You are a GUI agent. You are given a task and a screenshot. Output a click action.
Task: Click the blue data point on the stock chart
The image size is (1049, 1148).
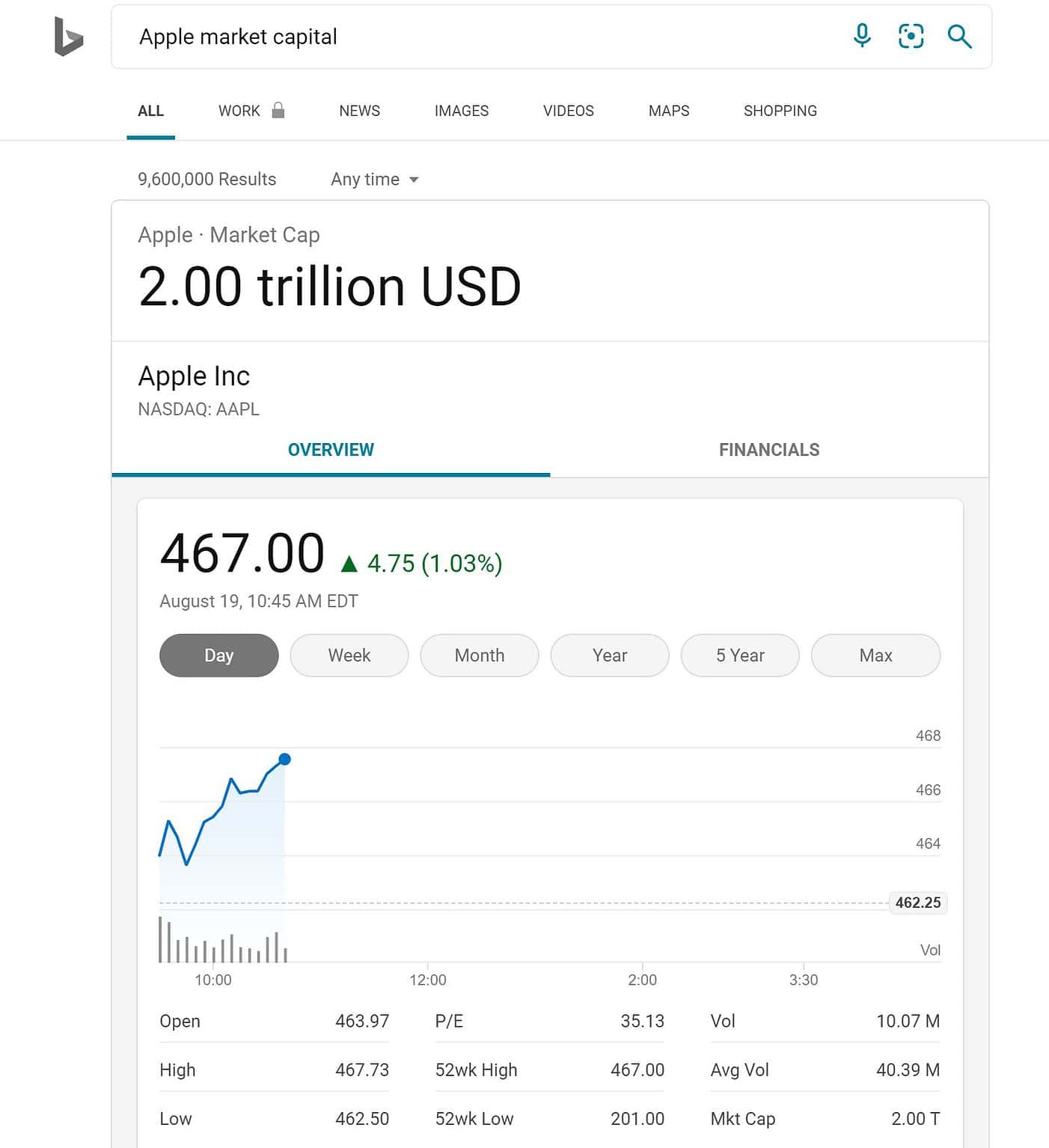coord(284,759)
